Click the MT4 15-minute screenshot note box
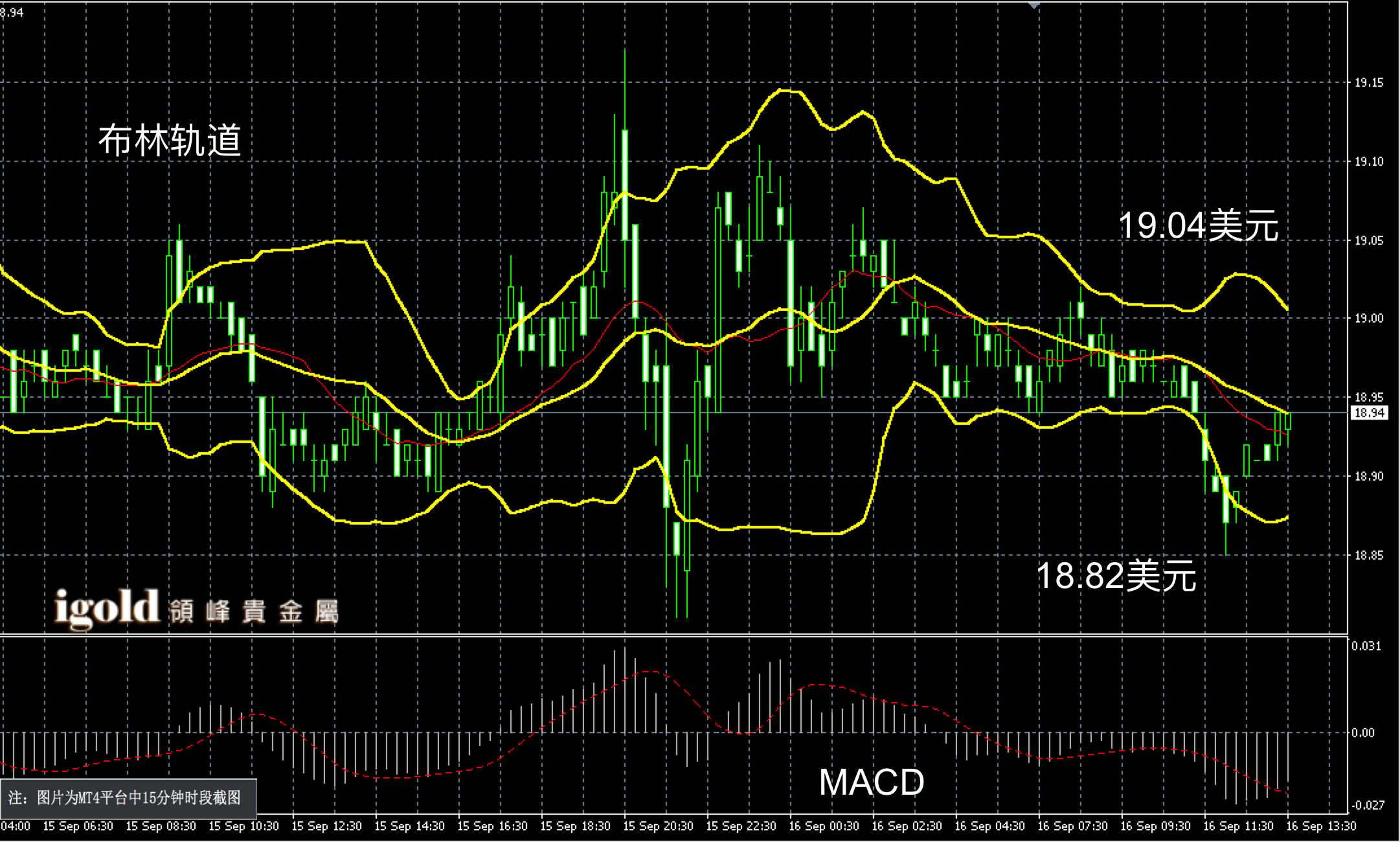The width and height of the screenshot is (1400, 842). pos(125,798)
